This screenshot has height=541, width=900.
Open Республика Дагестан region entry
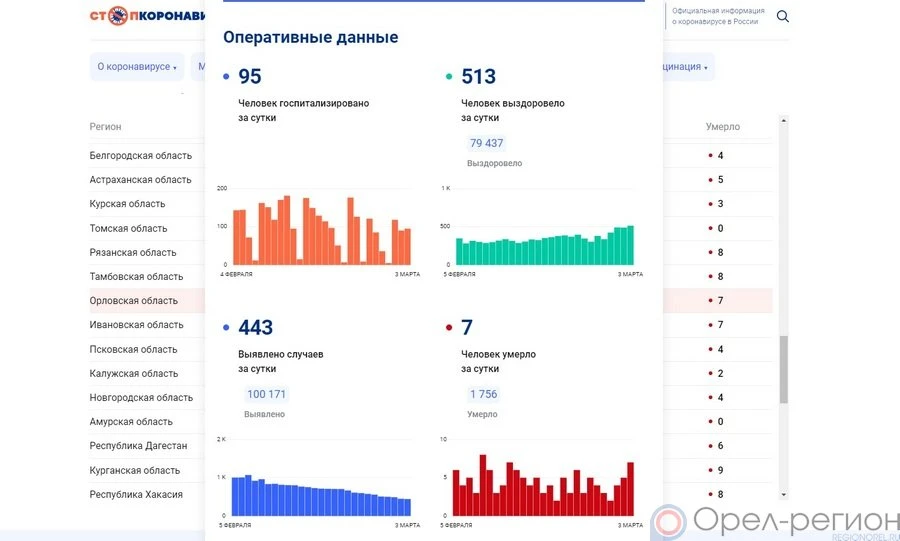[x=138, y=446]
